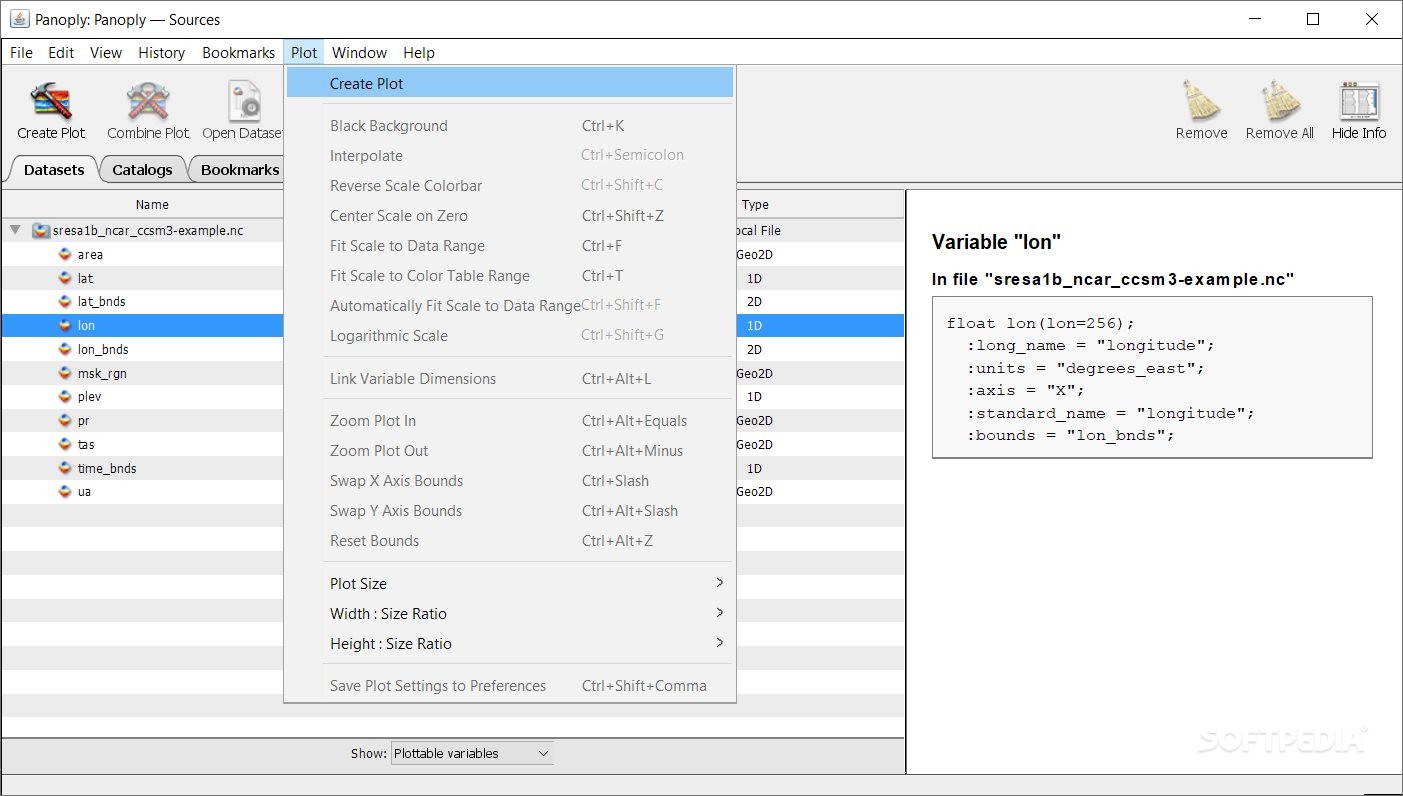Click Automatically Fit Scale to Data Range
The width and height of the screenshot is (1403, 796).
(x=510, y=306)
